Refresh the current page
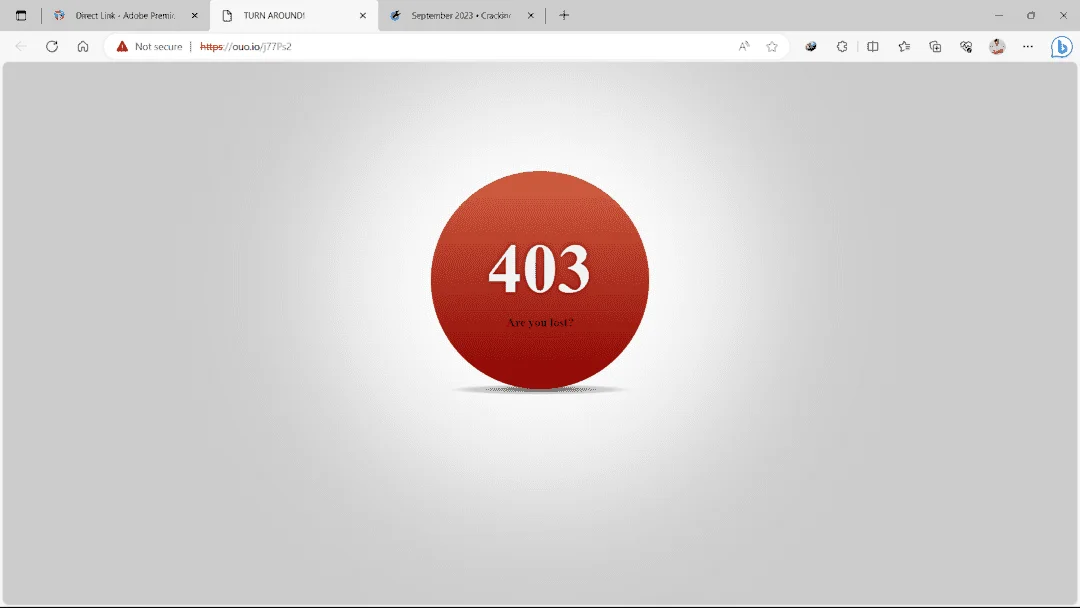The image size is (1080, 608). coord(52,46)
